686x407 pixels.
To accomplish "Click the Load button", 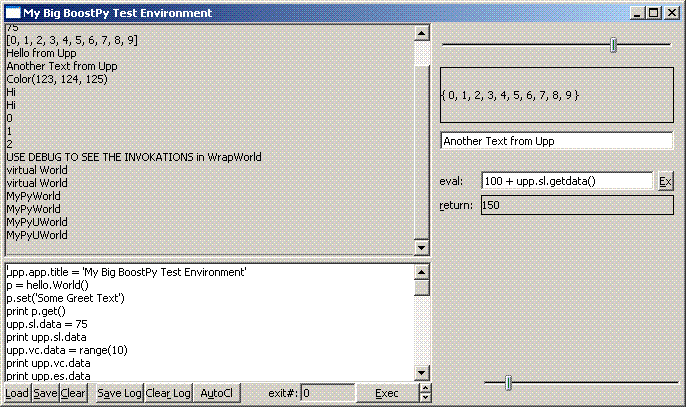I will point(16,393).
